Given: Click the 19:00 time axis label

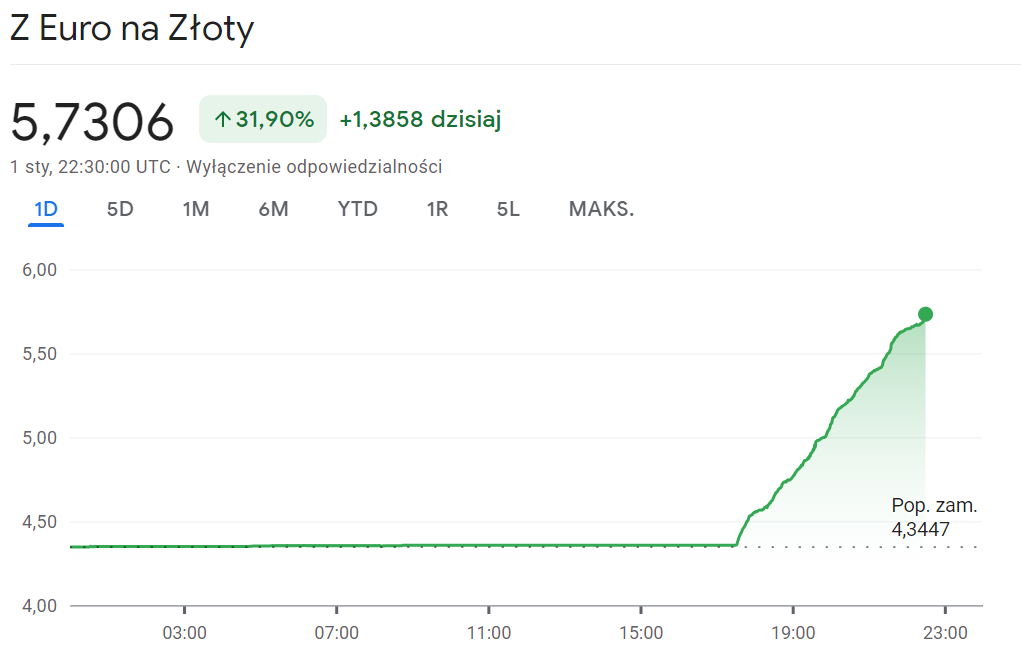Looking at the screenshot, I should pos(792,632).
